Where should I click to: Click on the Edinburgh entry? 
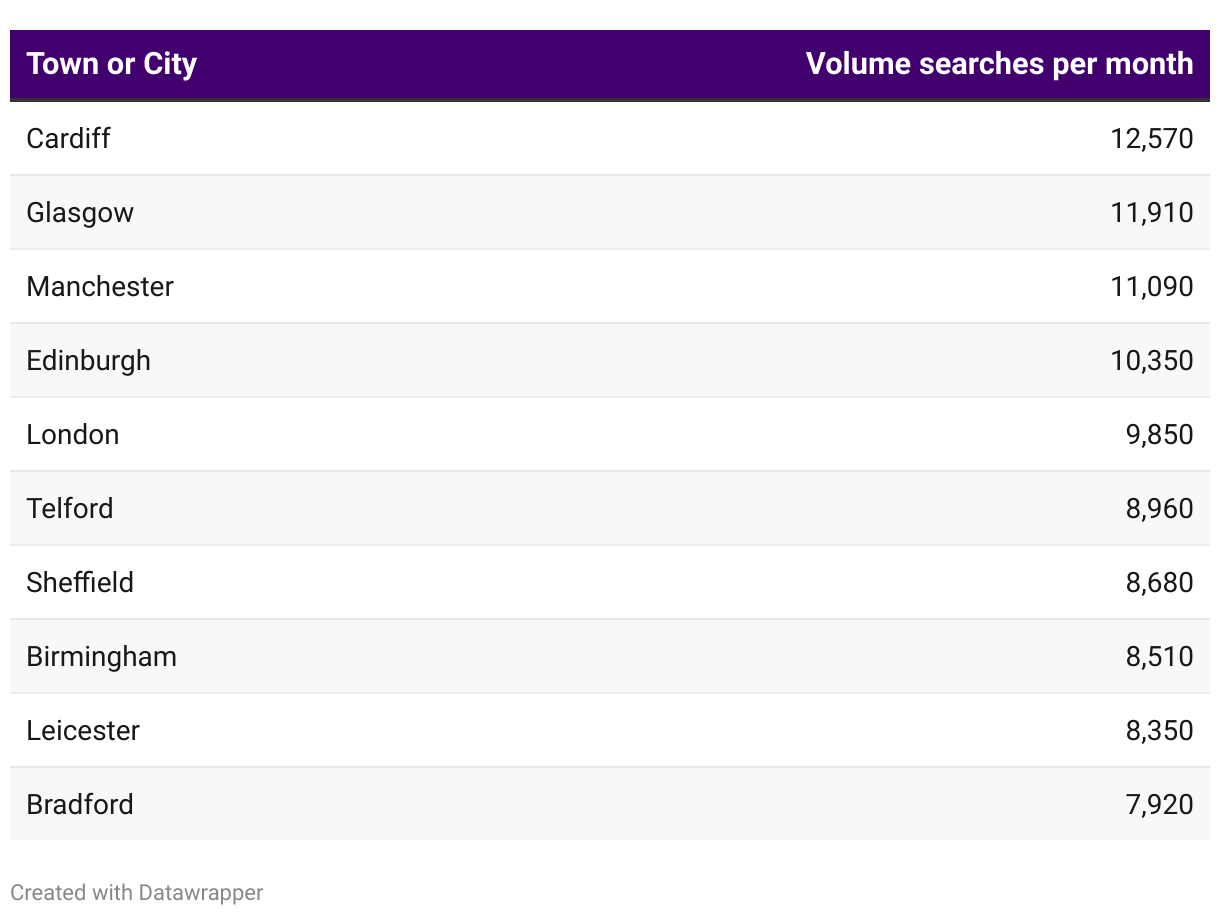(89, 360)
